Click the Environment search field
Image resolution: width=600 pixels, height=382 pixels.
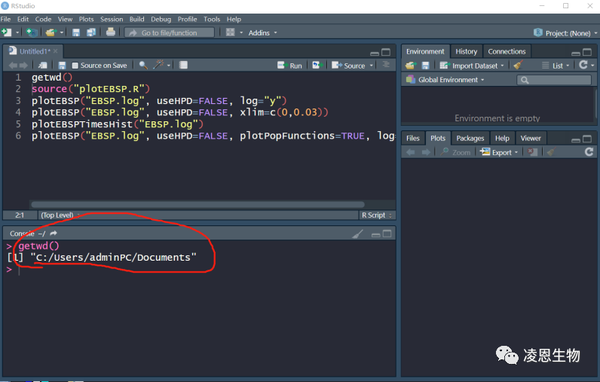554,80
